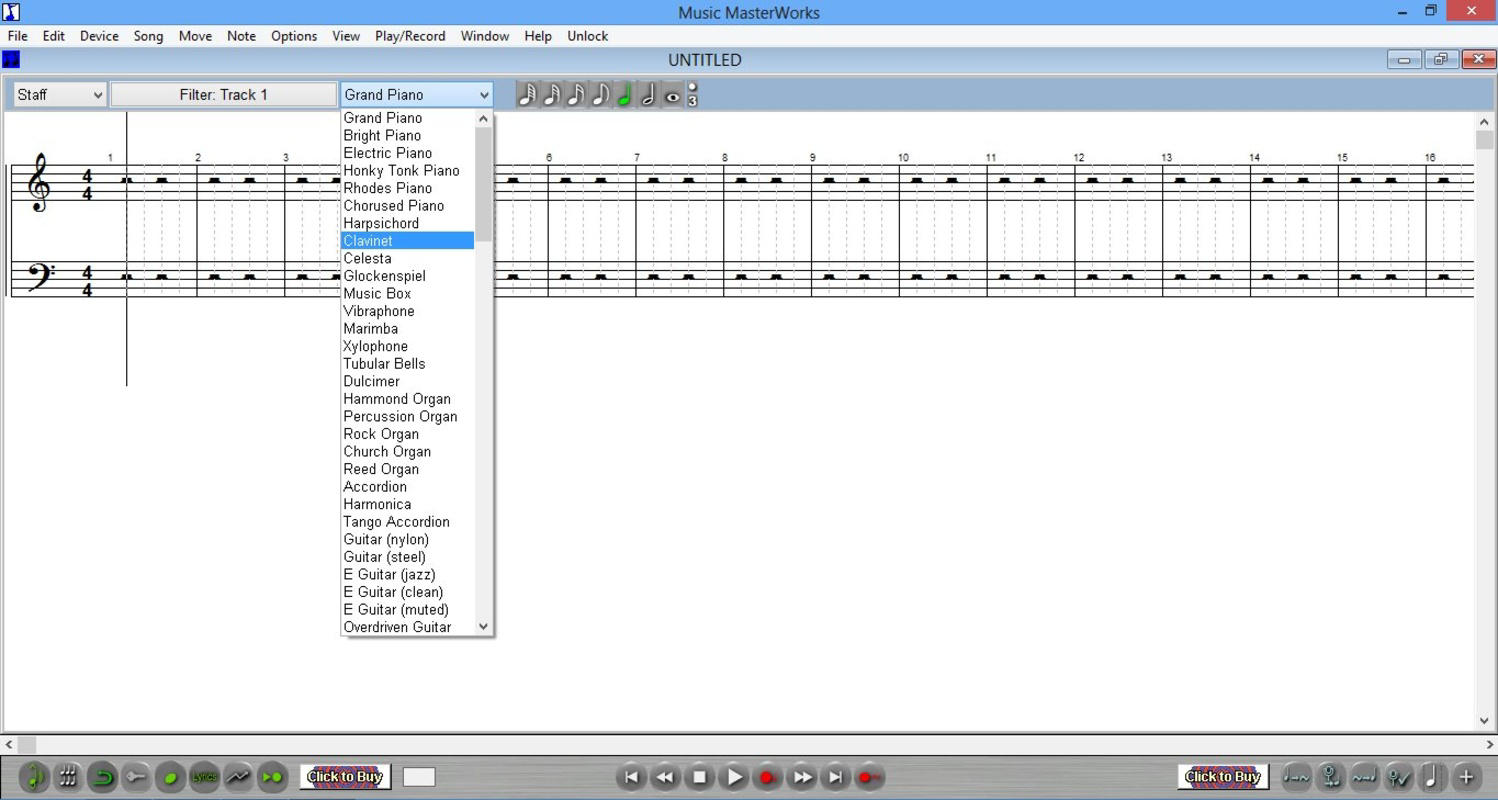Click the plus icon at bottom right
The height and width of the screenshot is (800, 1498).
click(1466, 777)
